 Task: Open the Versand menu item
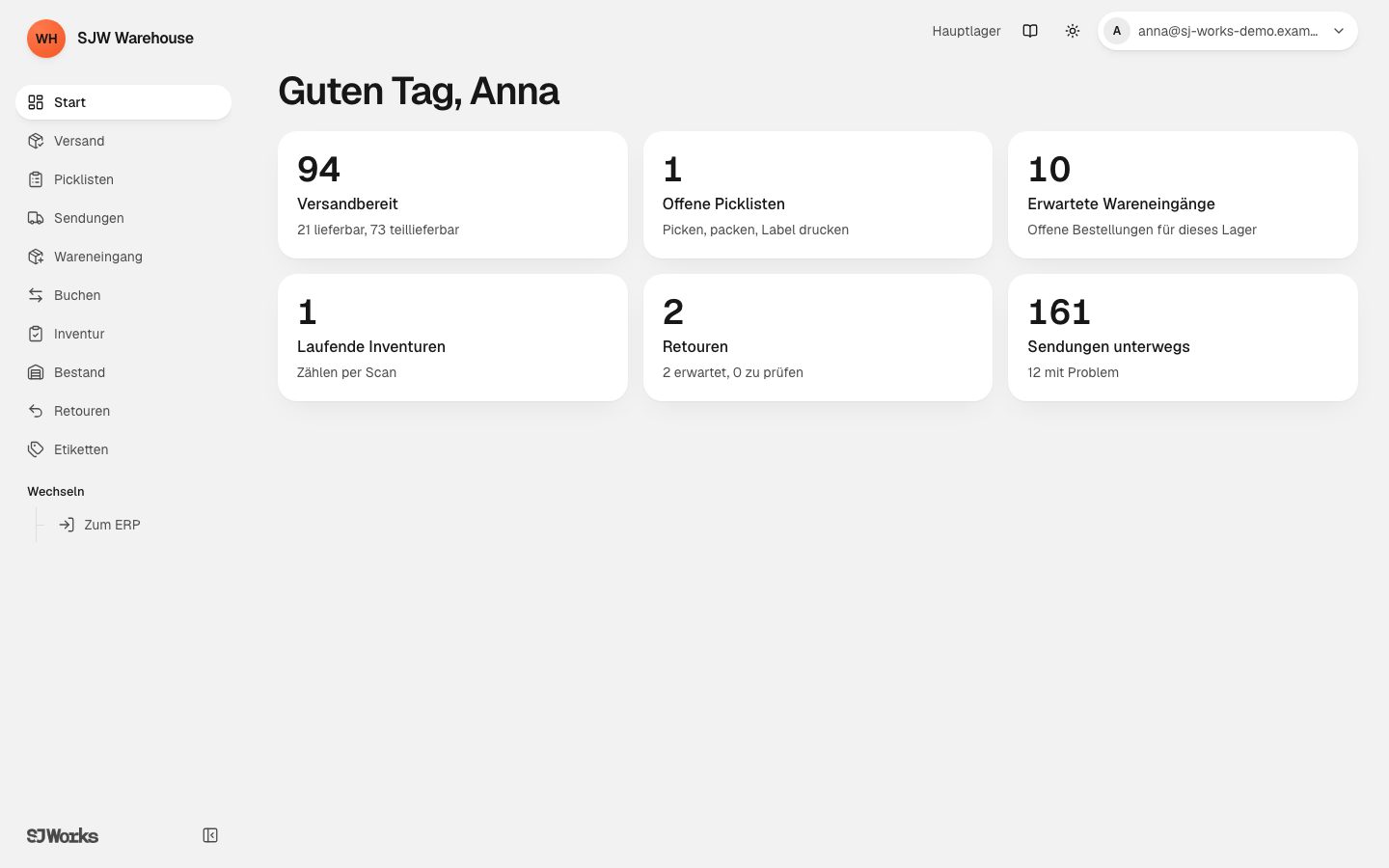pyautogui.click(x=123, y=141)
